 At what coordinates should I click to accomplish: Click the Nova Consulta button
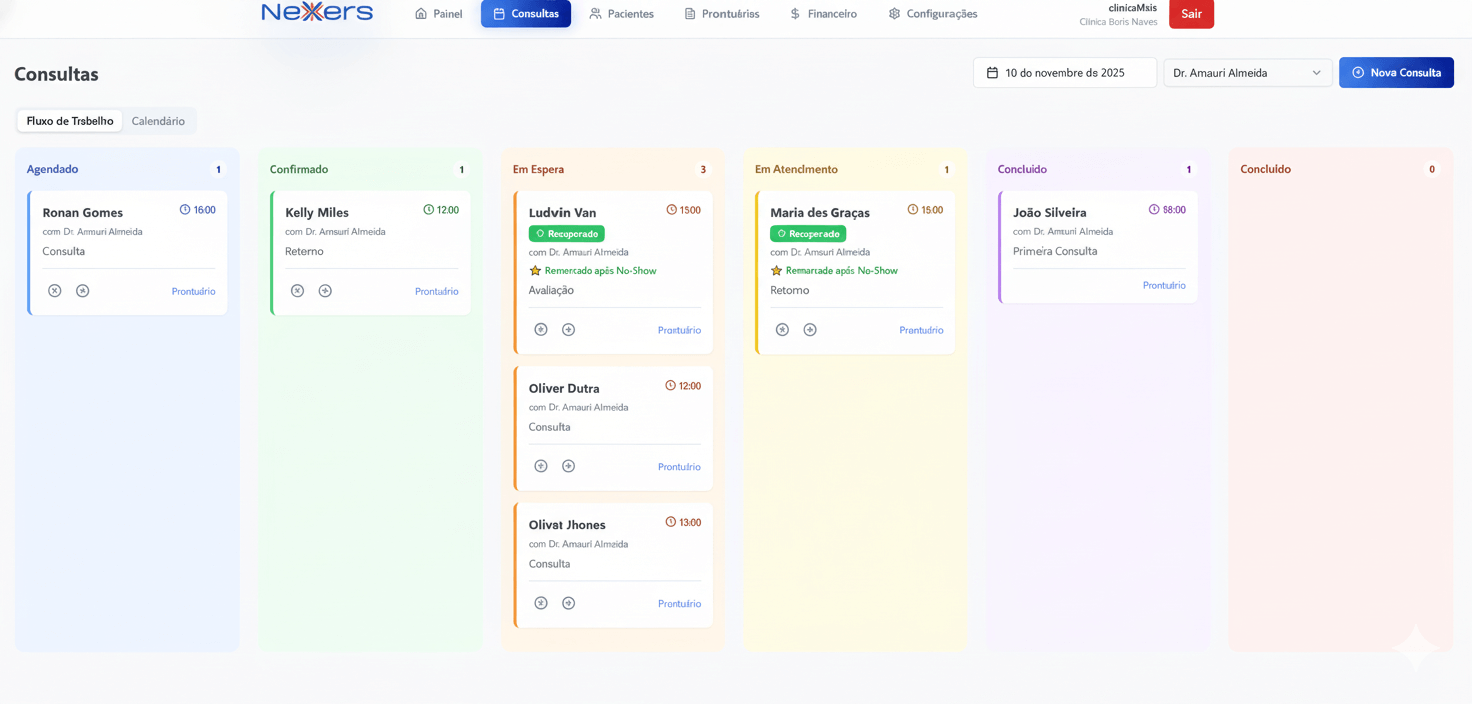1396,72
